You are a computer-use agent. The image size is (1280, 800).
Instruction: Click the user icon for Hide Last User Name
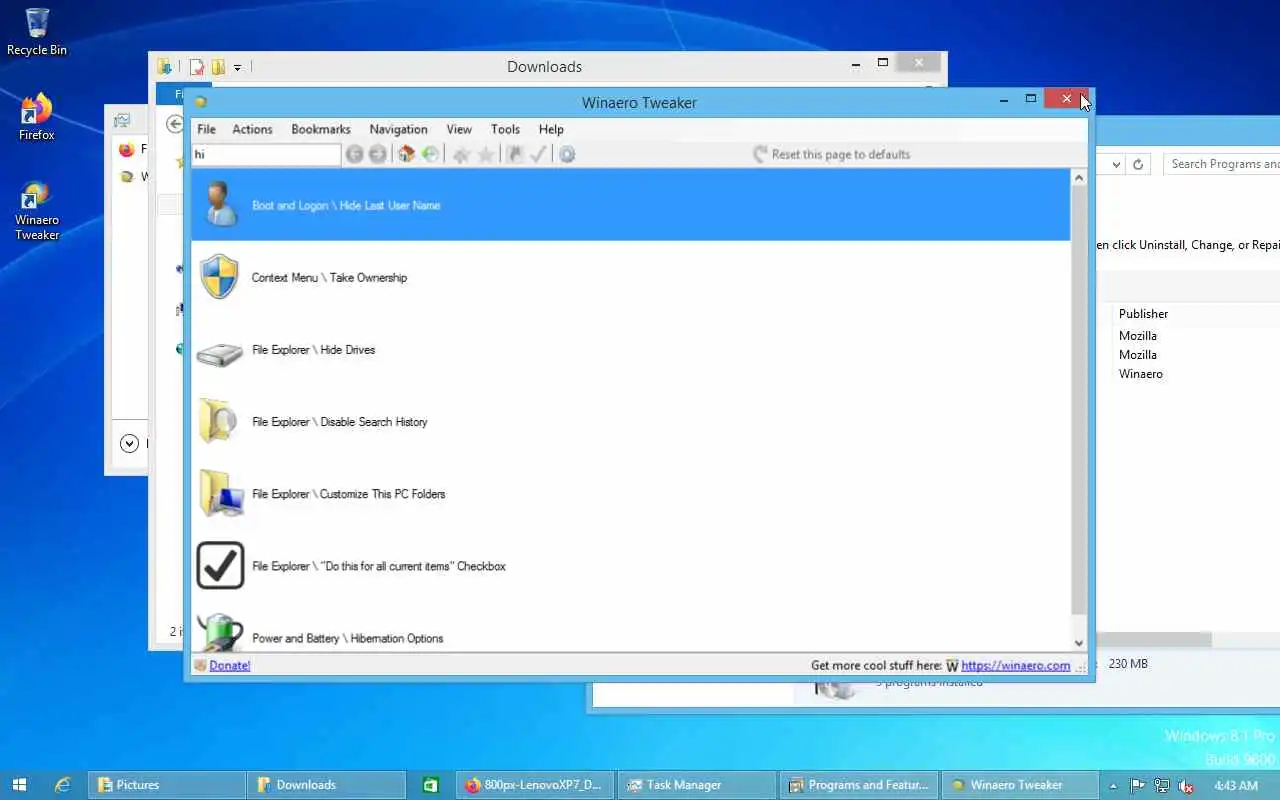coord(220,205)
